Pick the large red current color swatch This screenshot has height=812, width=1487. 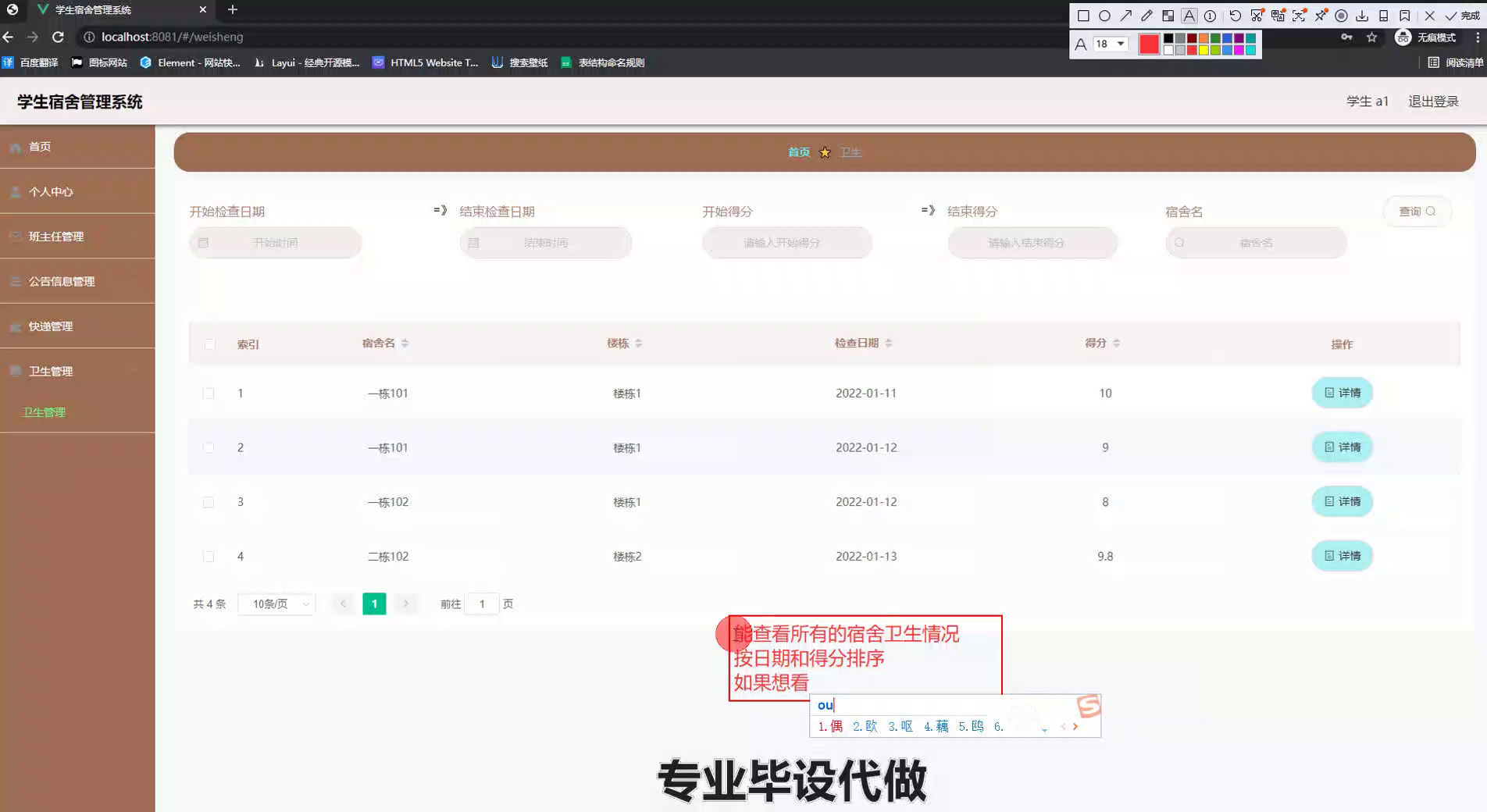tap(1149, 45)
